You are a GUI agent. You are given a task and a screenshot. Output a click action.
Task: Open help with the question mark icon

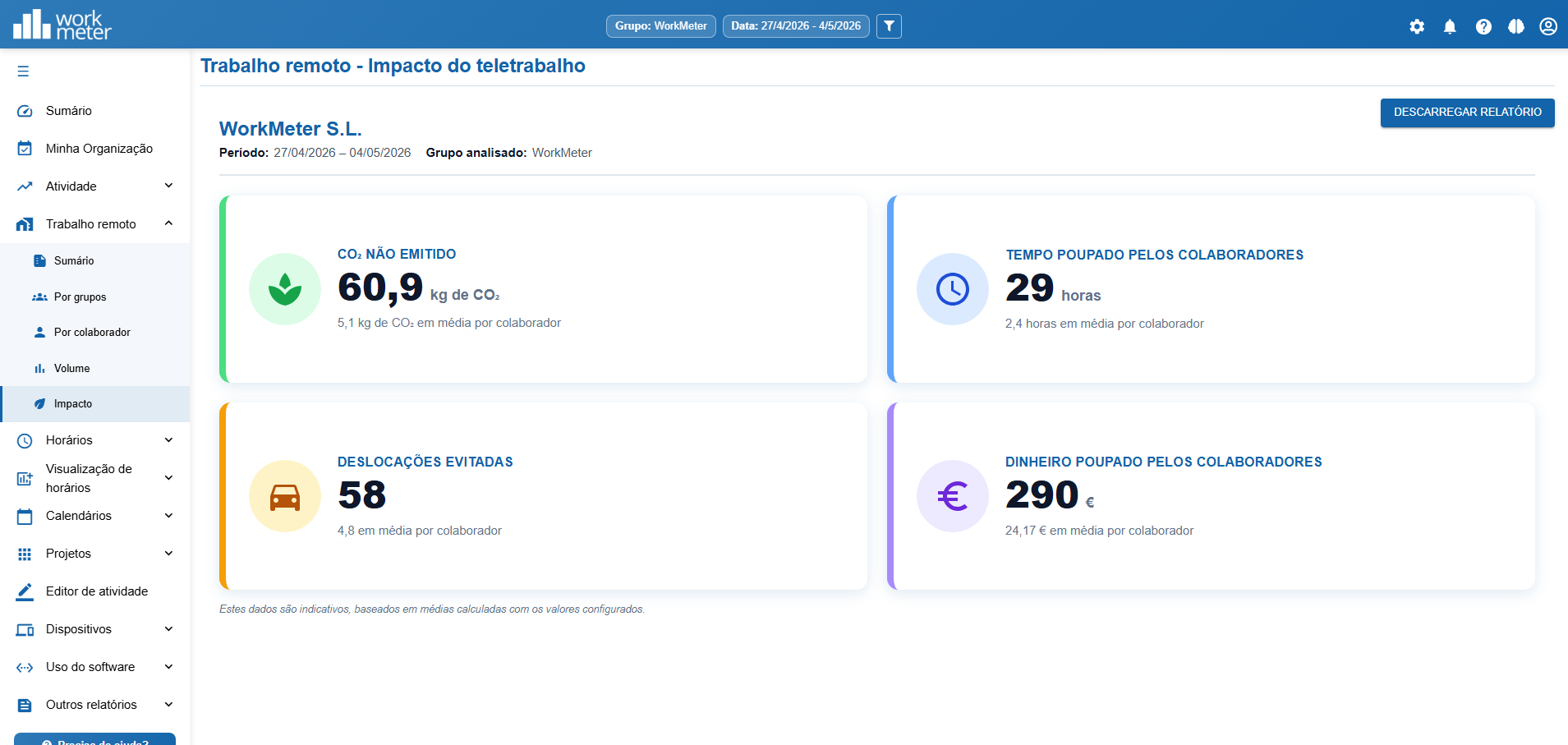pyautogui.click(x=1483, y=26)
